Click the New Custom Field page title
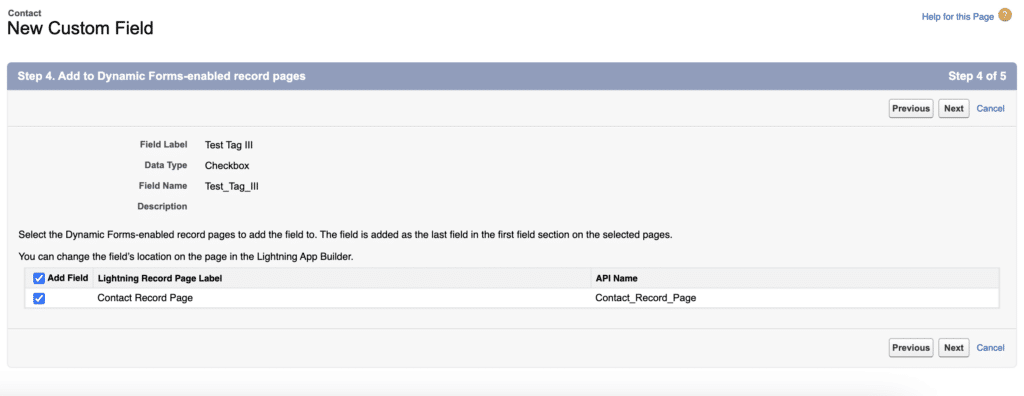 [x=80, y=28]
